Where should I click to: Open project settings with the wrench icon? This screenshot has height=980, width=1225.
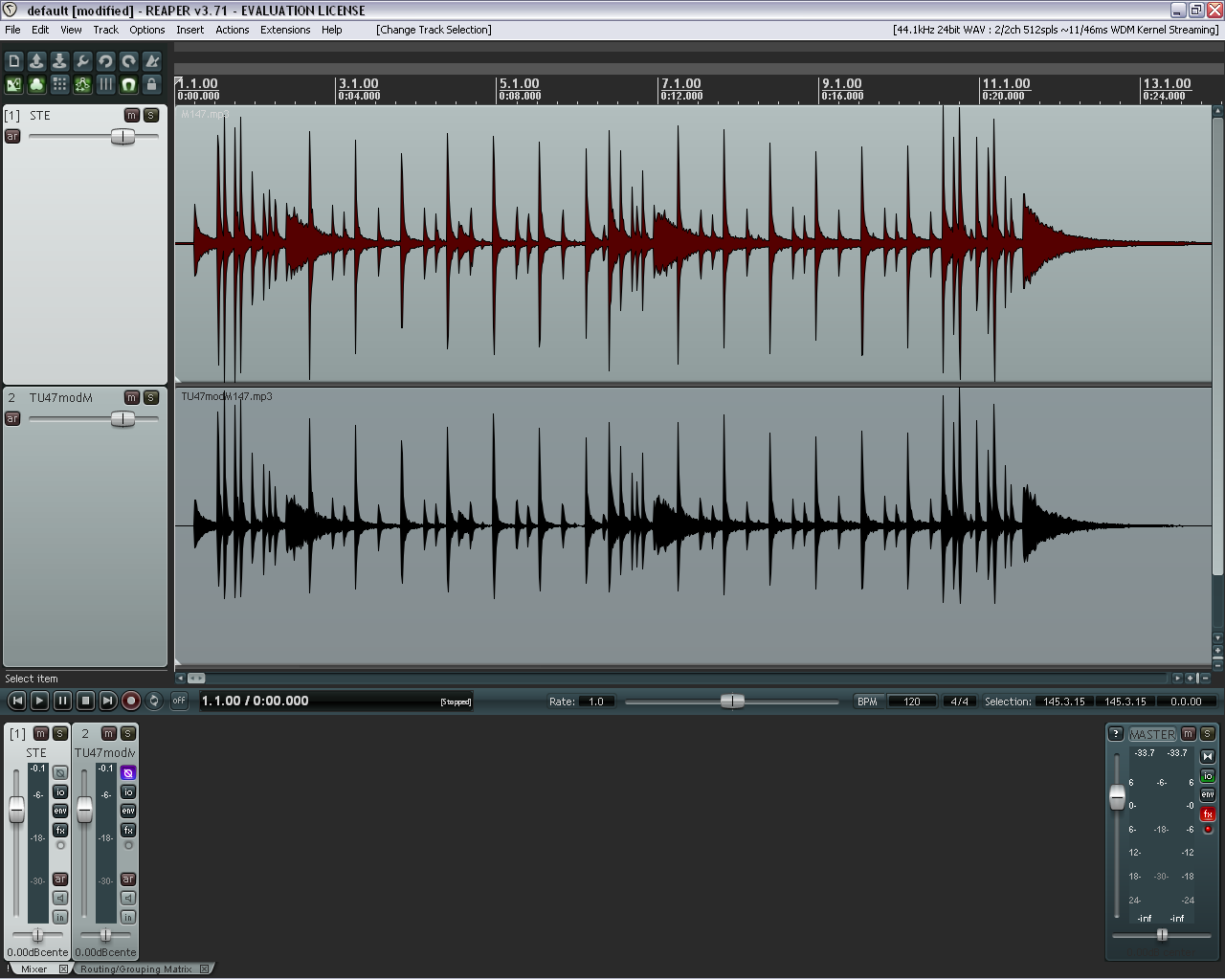pos(82,61)
